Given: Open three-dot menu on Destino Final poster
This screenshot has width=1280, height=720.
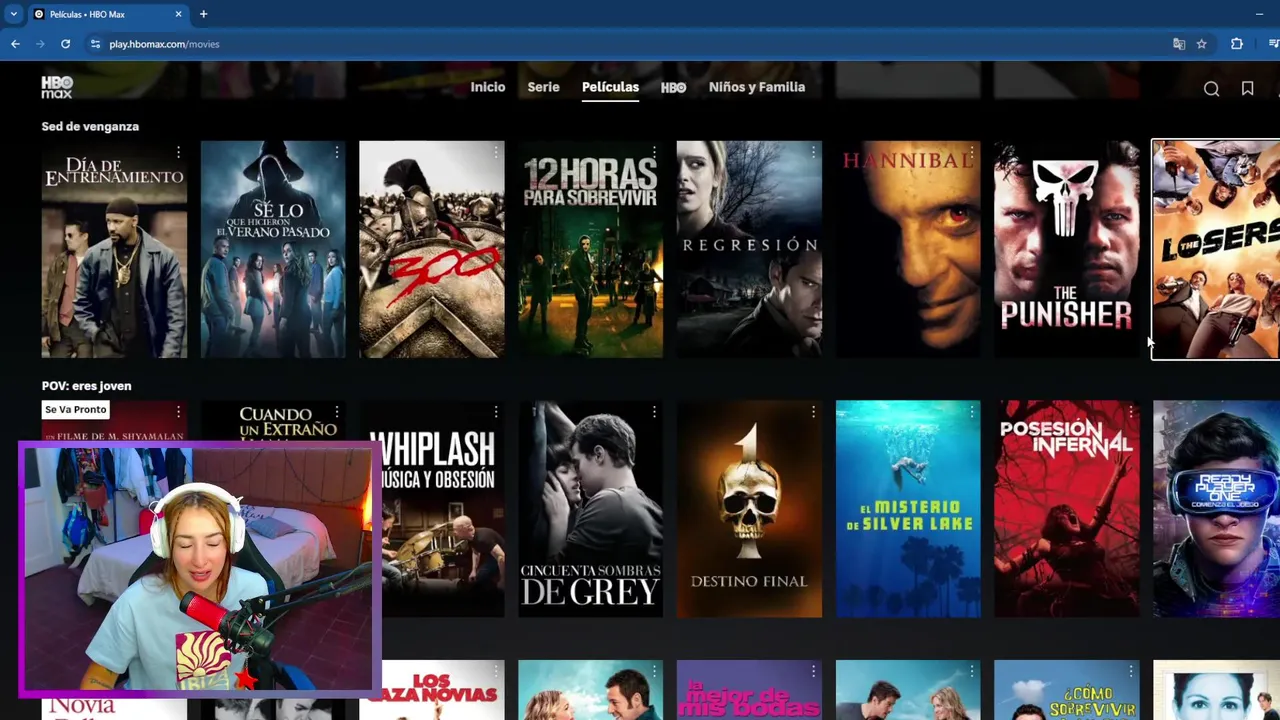Looking at the screenshot, I should click(x=813, y=412).
